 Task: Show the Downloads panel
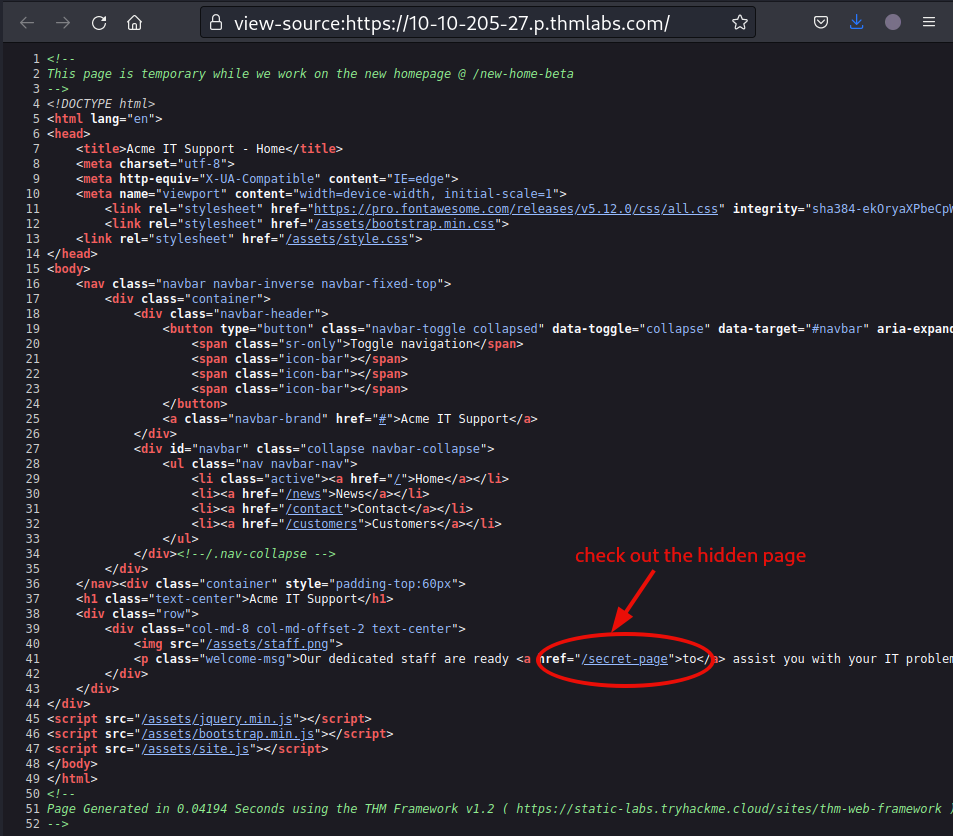[856, 22]
